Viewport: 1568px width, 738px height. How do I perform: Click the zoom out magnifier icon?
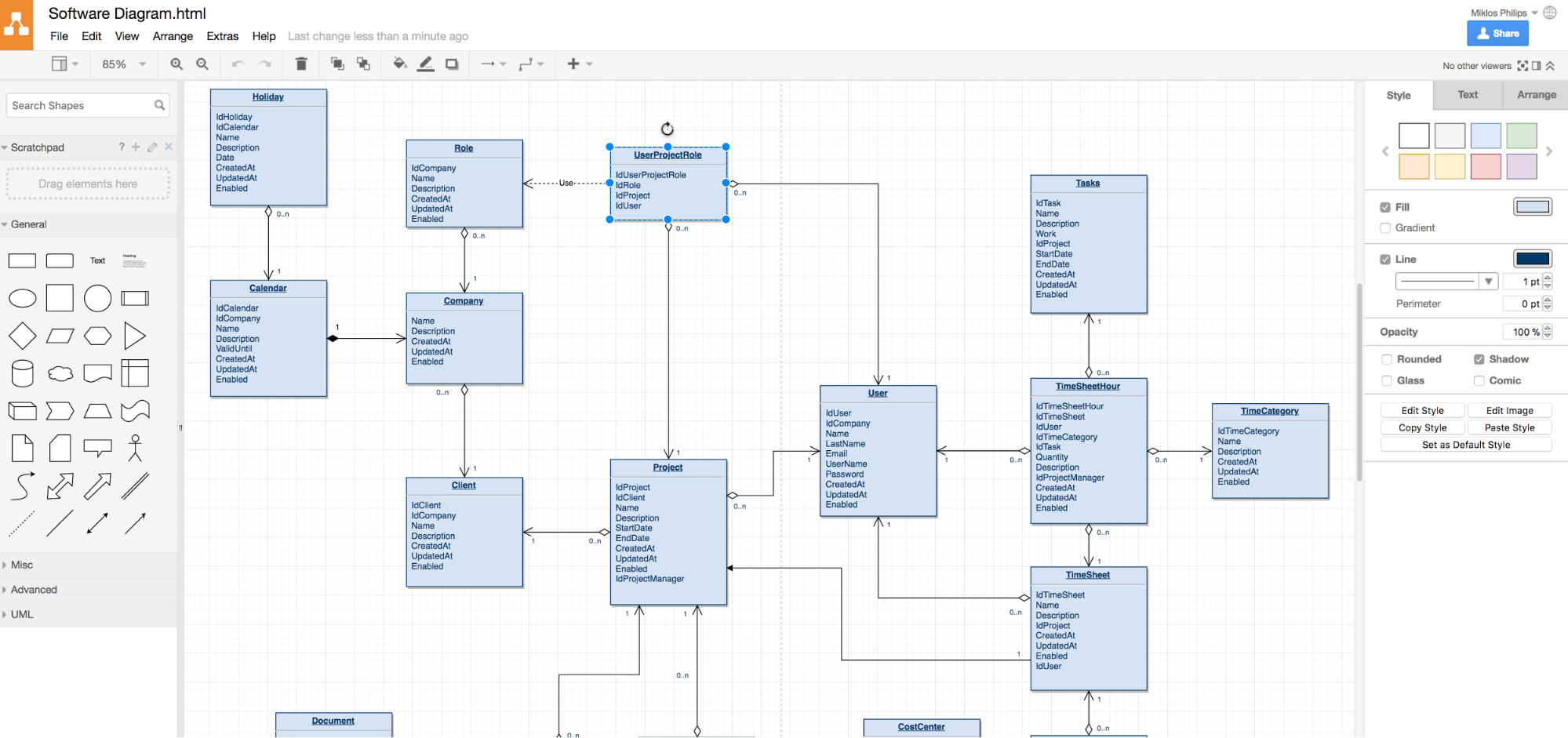(x=202, y=64)
